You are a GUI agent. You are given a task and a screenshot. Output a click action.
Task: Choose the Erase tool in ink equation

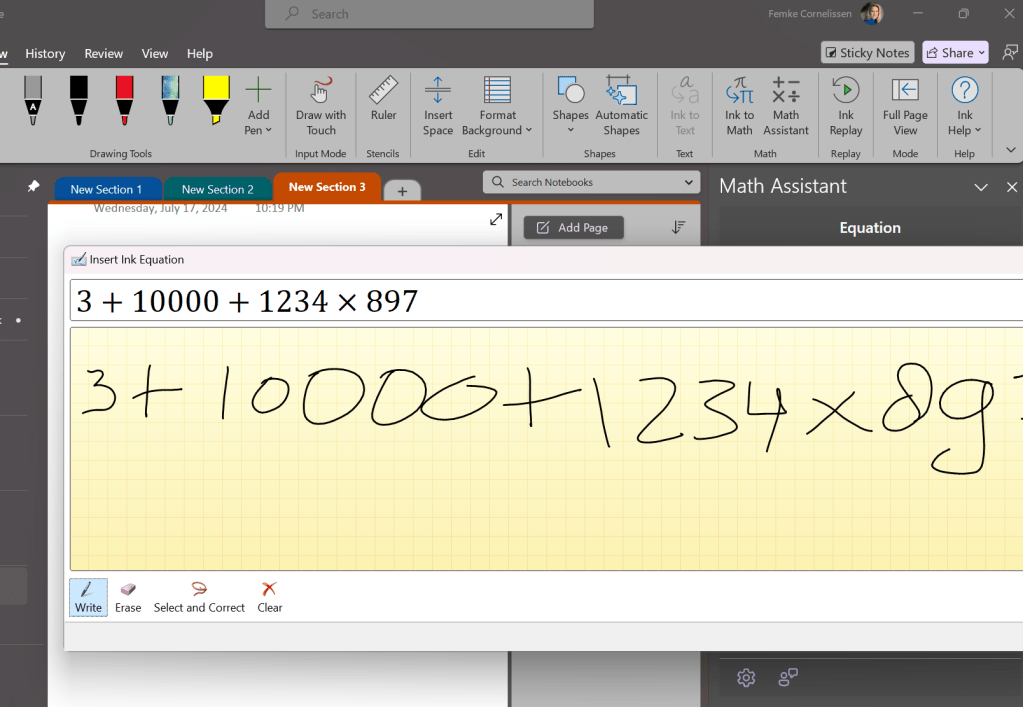(x=128, y=597)
